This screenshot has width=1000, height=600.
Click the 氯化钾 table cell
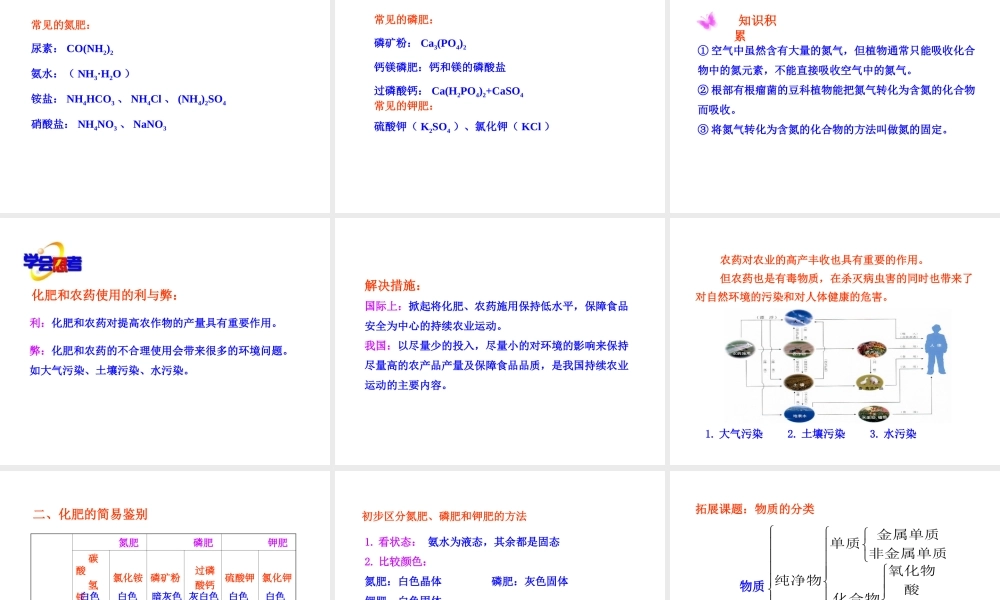pos(277,578)
